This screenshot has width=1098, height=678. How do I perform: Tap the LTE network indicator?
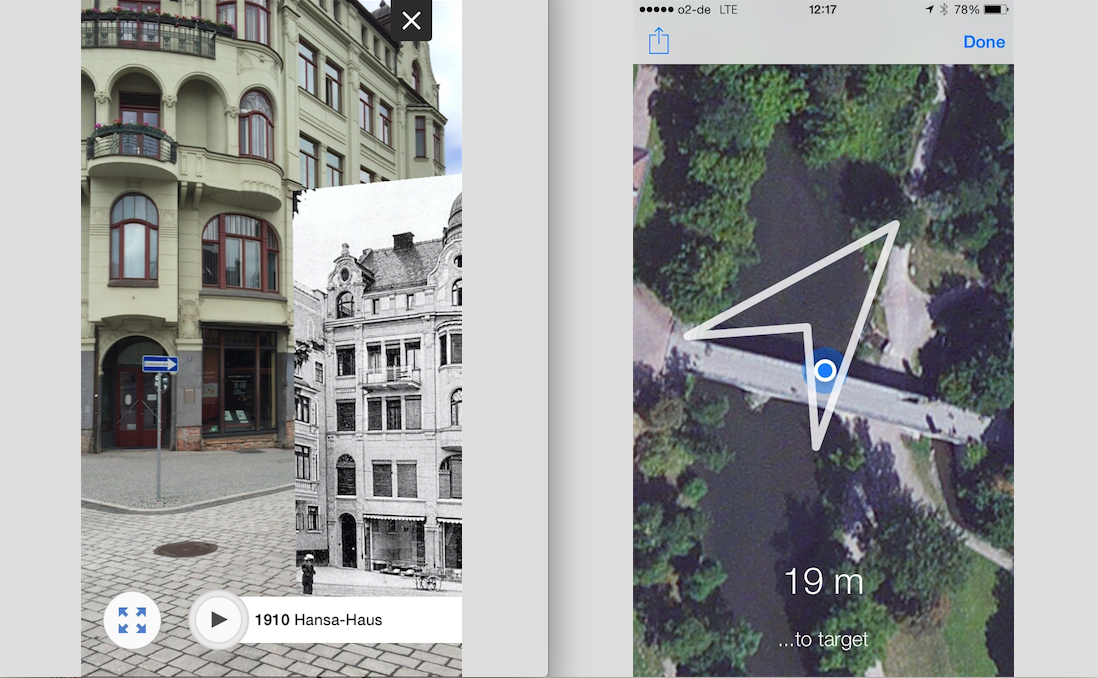[x=728, y=9]
